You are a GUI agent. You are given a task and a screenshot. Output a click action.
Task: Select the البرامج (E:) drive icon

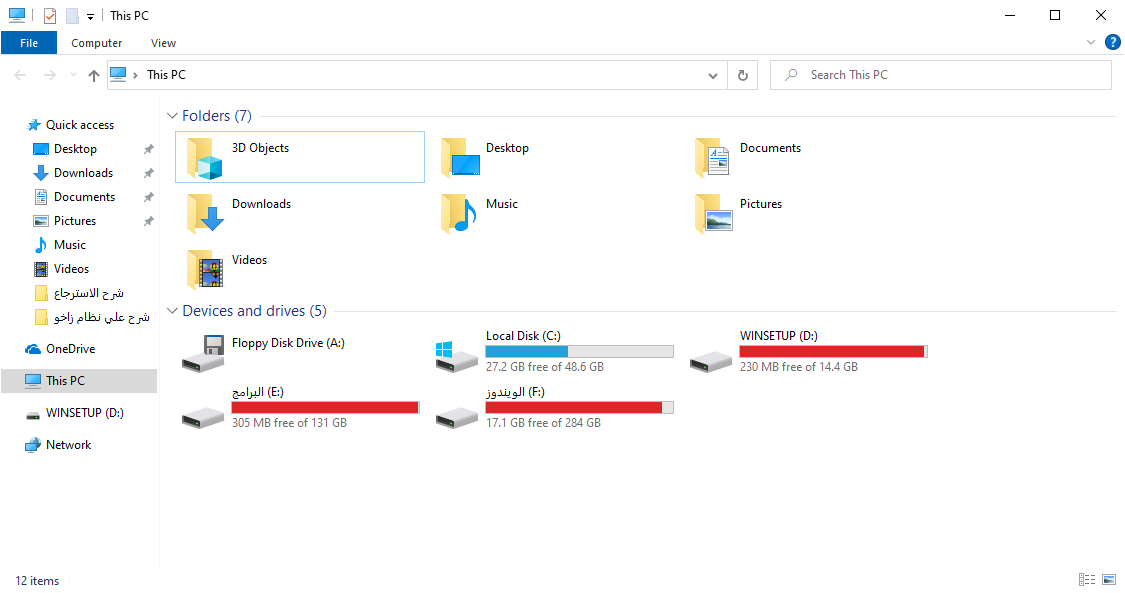pos(202,417)
